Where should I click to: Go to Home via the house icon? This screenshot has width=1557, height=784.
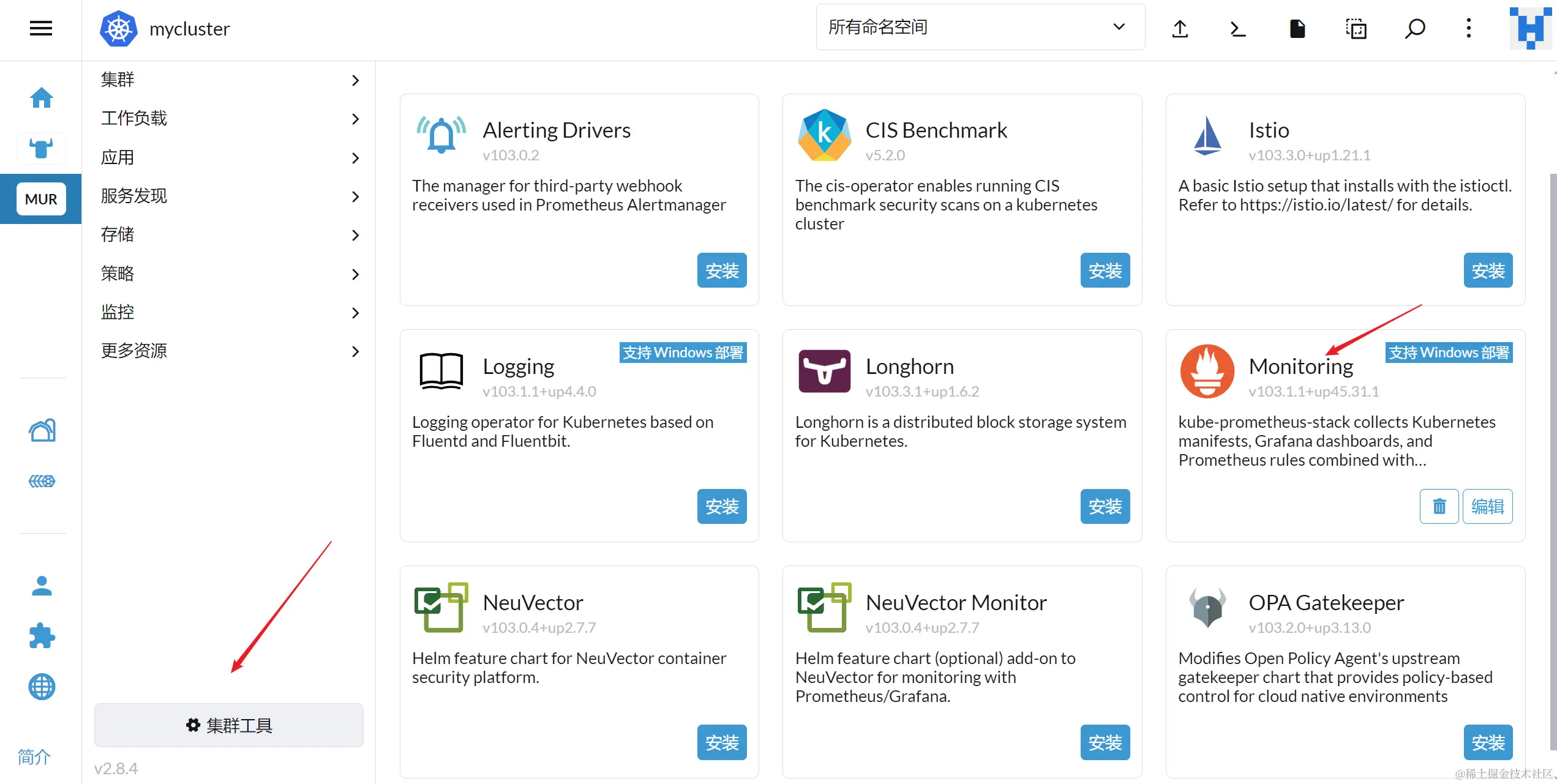pyautogui.click(x=41, y=98)
